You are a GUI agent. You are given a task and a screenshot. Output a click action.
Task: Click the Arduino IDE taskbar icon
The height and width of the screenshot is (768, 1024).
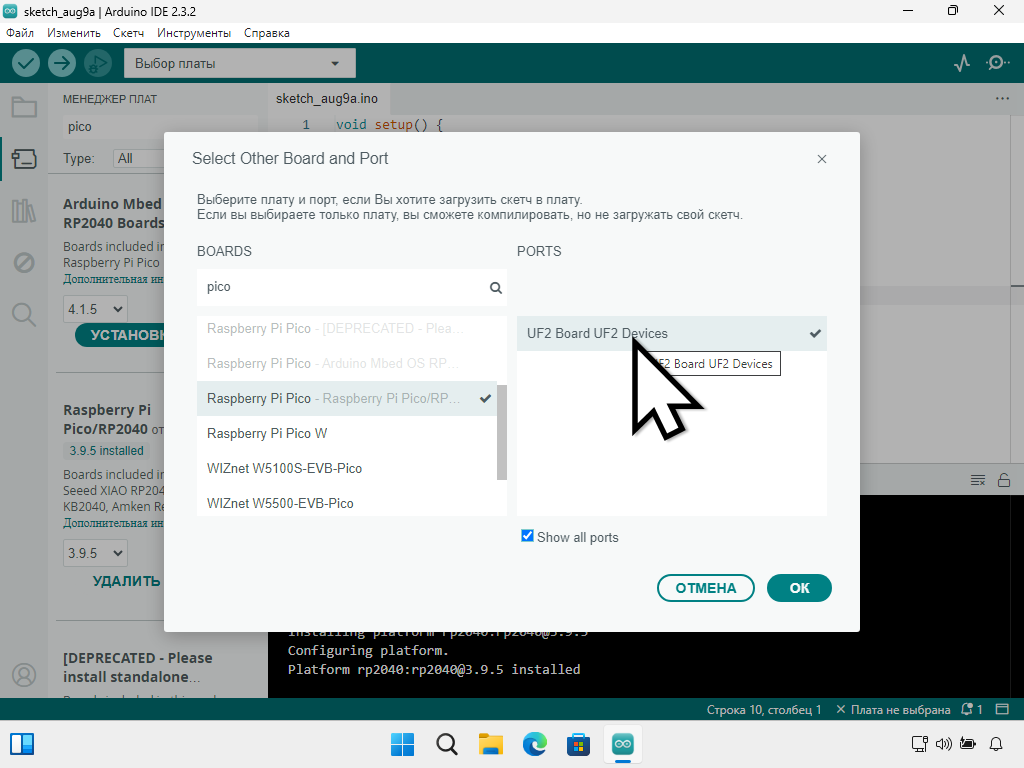(623, 744)
